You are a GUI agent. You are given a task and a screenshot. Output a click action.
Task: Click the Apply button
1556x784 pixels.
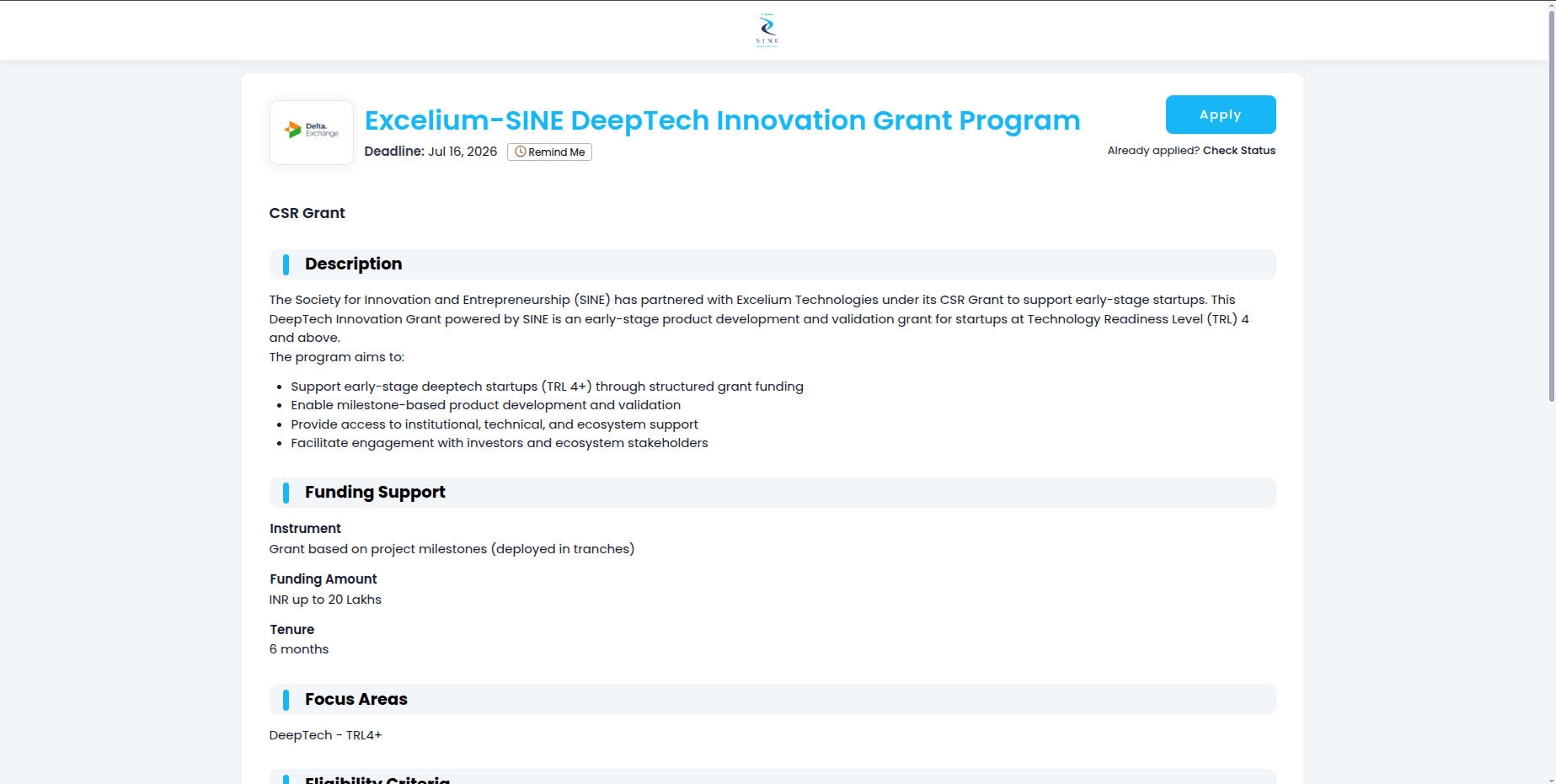pos(1221,115)
